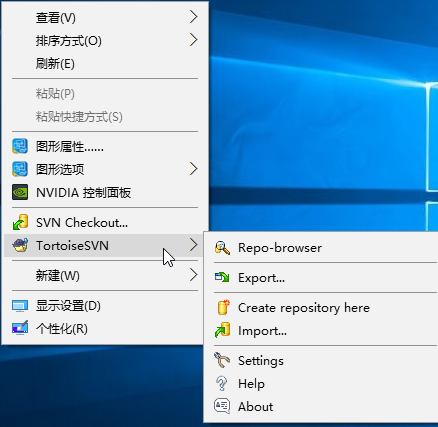Click the 个性化 personalize icon
Screen dimensions: 438x427
click(20, 328)
